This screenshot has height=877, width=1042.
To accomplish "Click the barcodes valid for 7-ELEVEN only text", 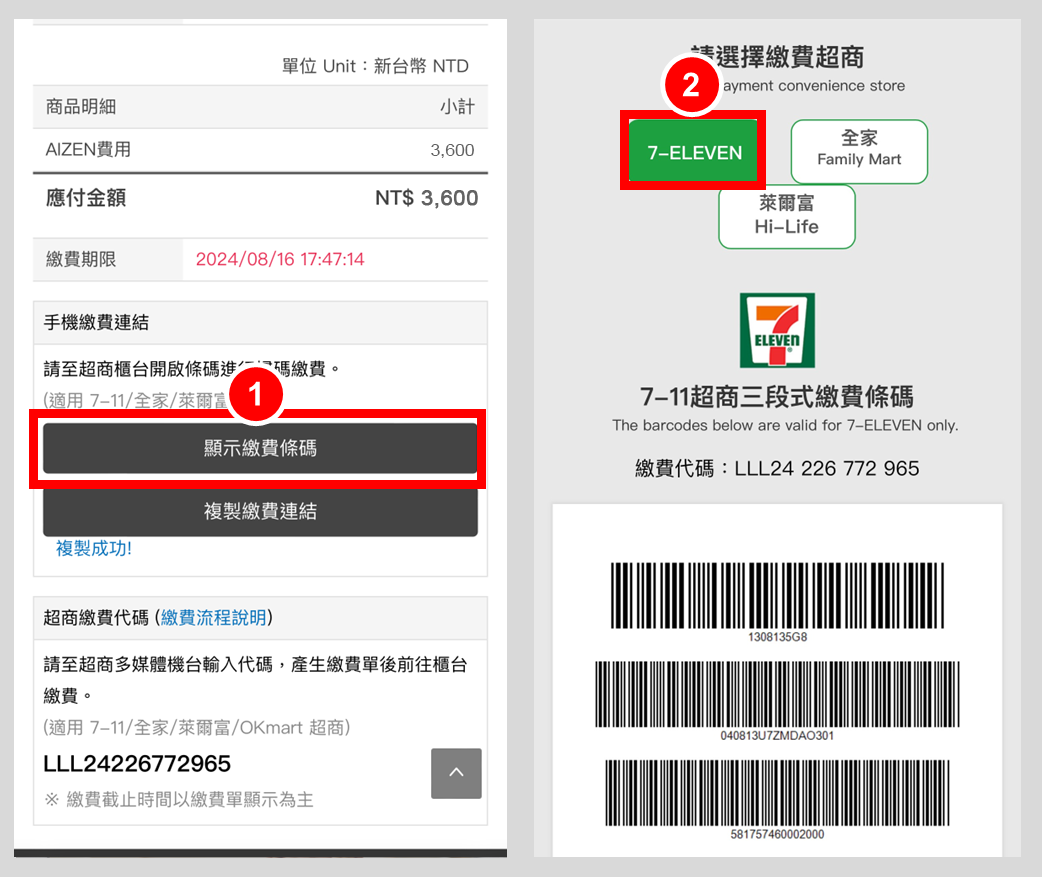I will coord(785,425).
